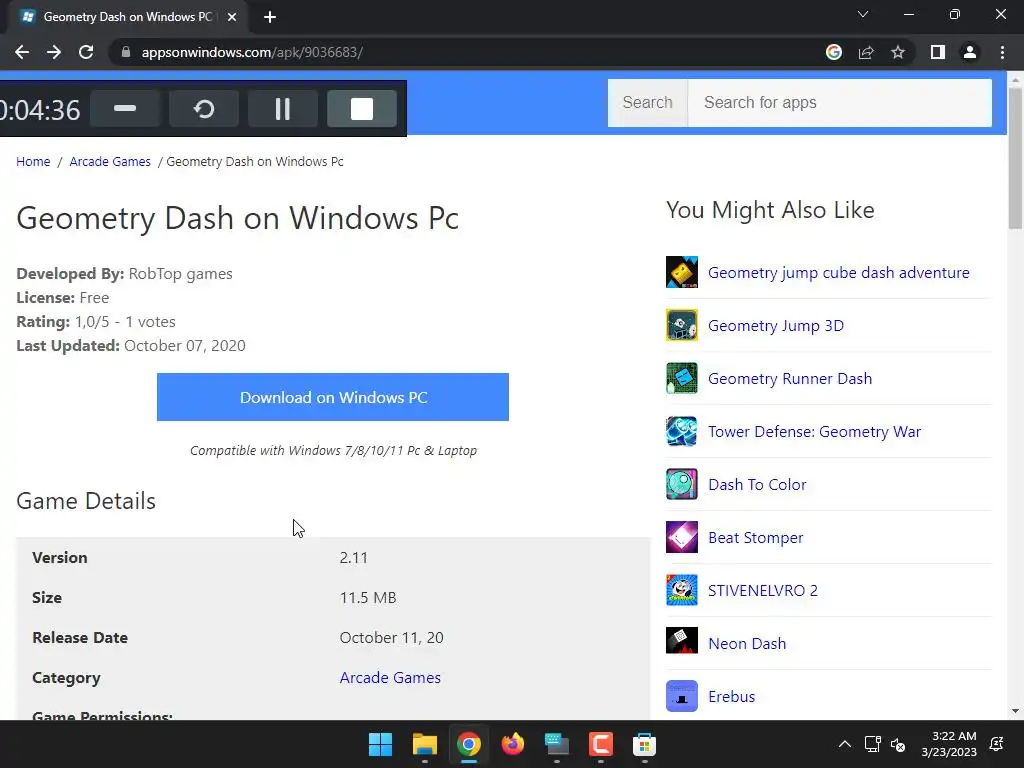Pause the screen recording
The width and height of the screenshot is (1024, 768).
point(283,108)
